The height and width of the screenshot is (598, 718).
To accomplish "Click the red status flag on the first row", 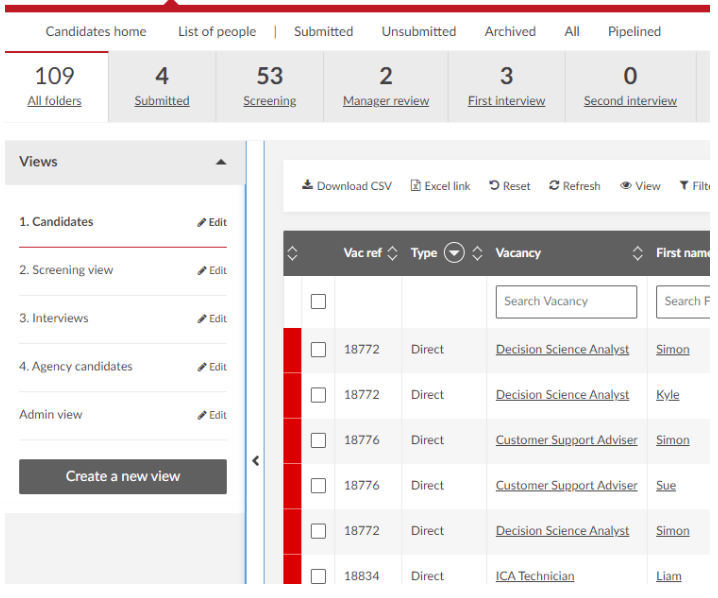I will (x=292, y=350).
